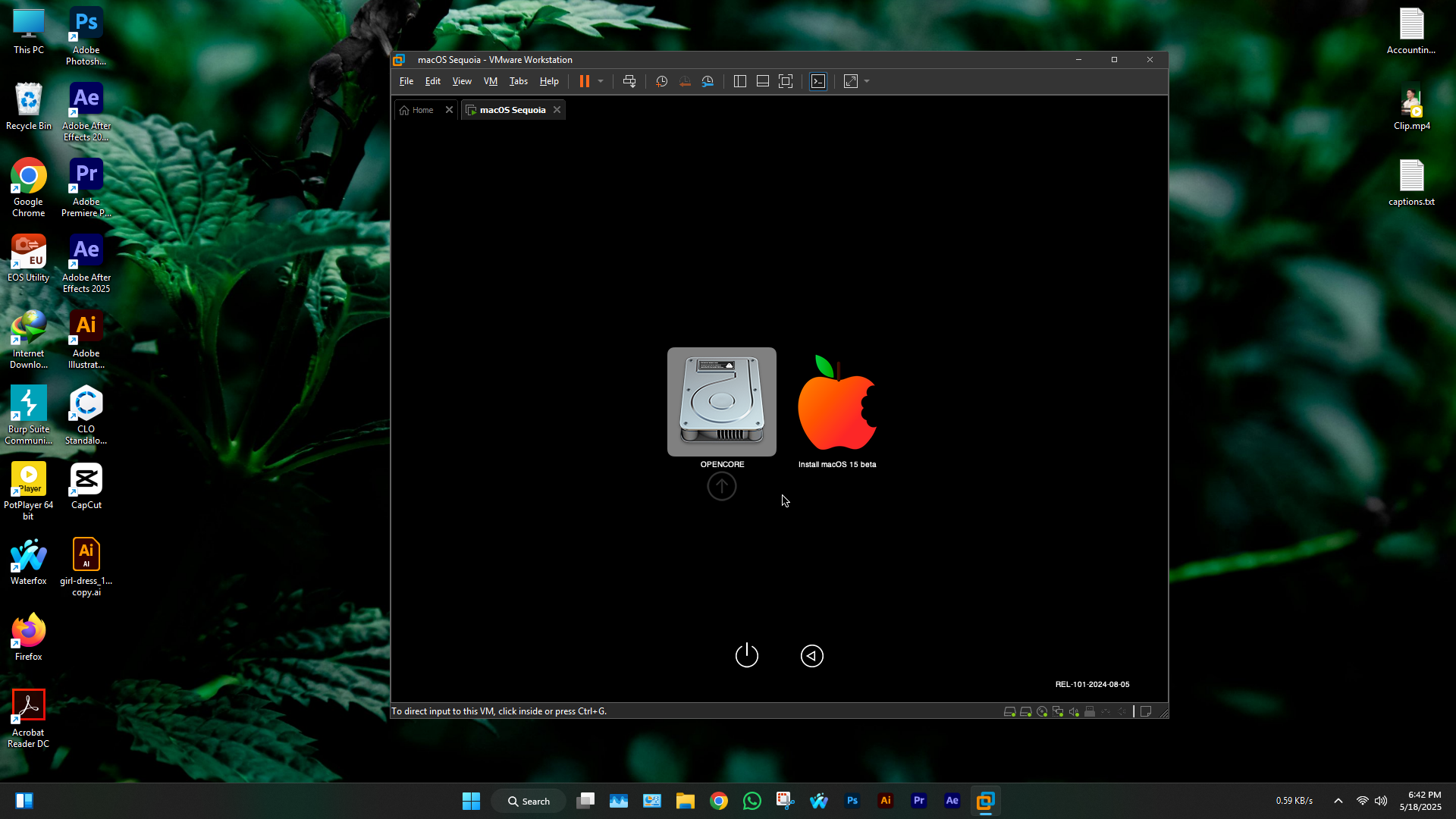Open the Tabs menu
Viewport: 1456px width, 819px height.
click(x=518, y=81)
